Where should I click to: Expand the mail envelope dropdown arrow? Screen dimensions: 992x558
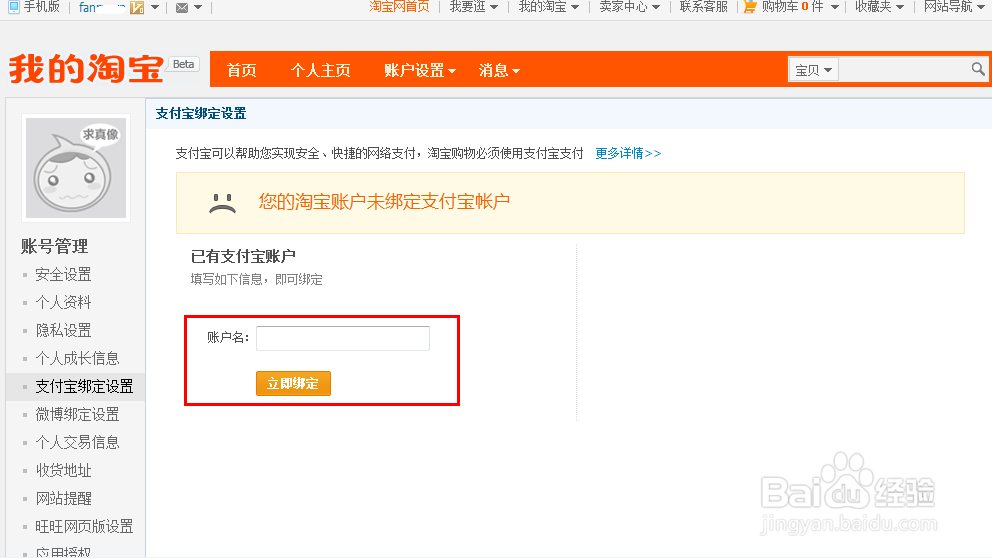tap(198, 8)
